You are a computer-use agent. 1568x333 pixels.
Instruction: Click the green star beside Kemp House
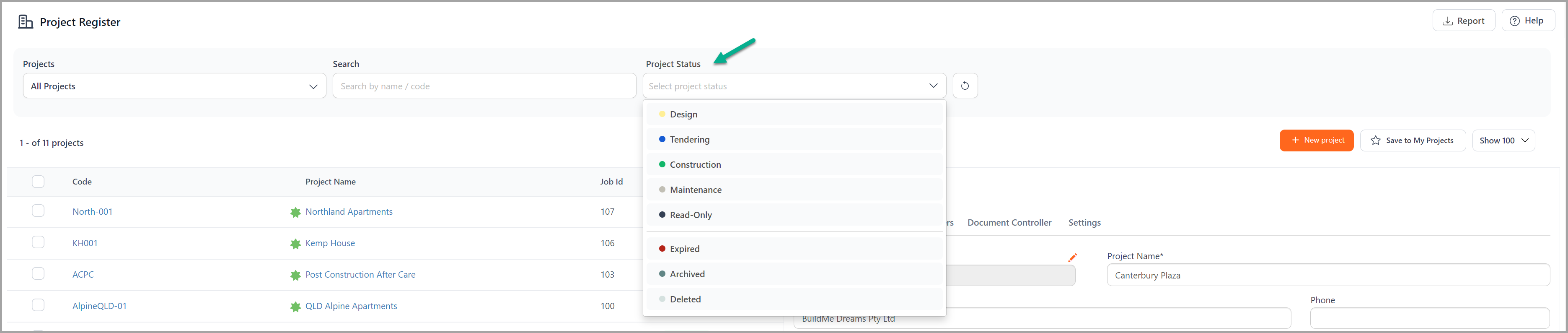click(x=295, y=244)
